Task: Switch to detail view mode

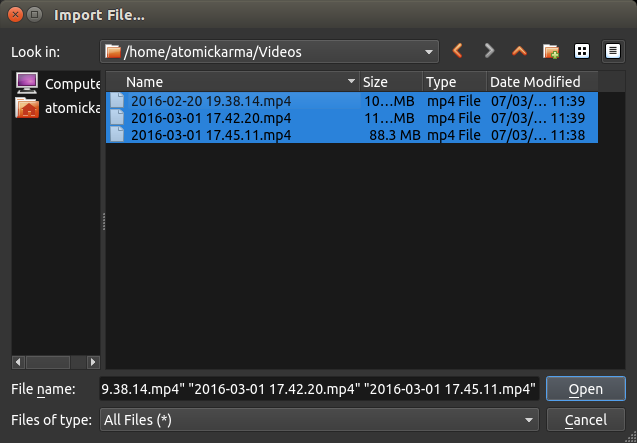Action: (x=613, y=51)
